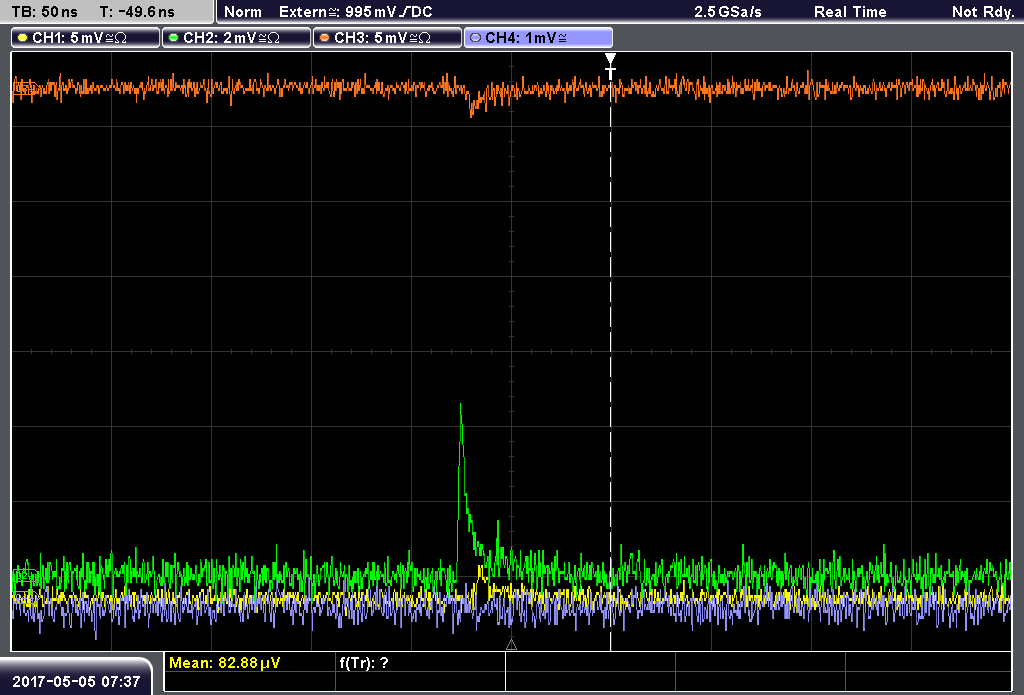This screenshot has height=695, width=1024.
Task: Click the dip in the orange CH3 trace
Action: 472,108
